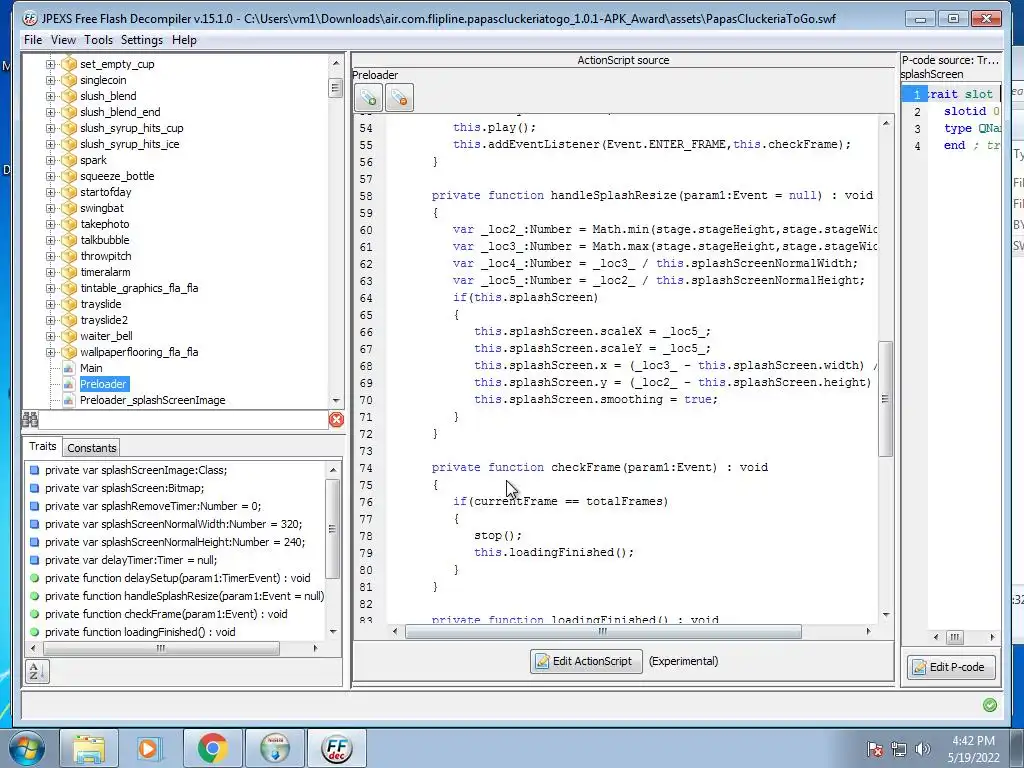1024x768 pixels.
Task: Click the add trait toolbar icon
Action: click(368, 98)
